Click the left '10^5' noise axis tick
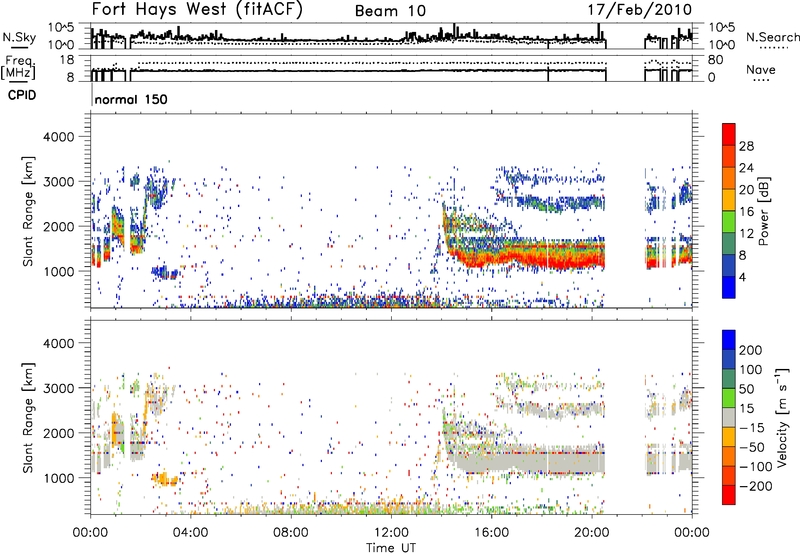The height and width of the screenshot is (554, 800). click(x=61, y=27)
